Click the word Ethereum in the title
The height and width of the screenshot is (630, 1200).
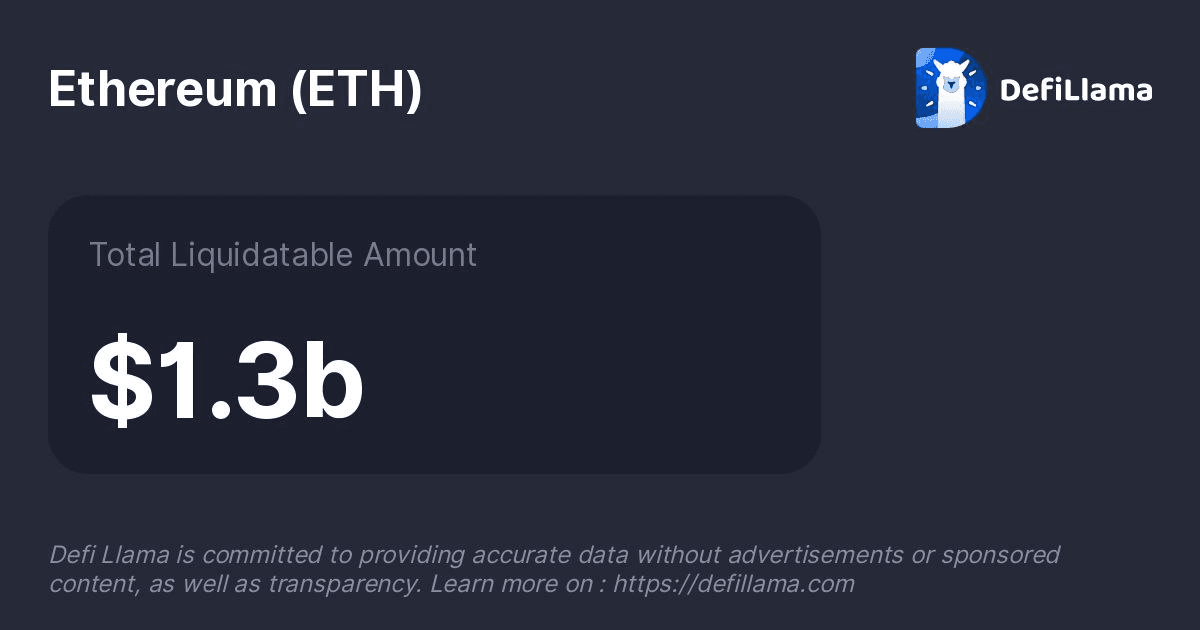162,90
